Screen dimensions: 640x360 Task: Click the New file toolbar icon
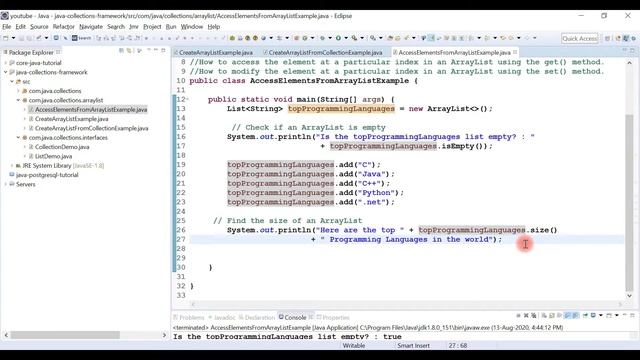coord(7,38)
